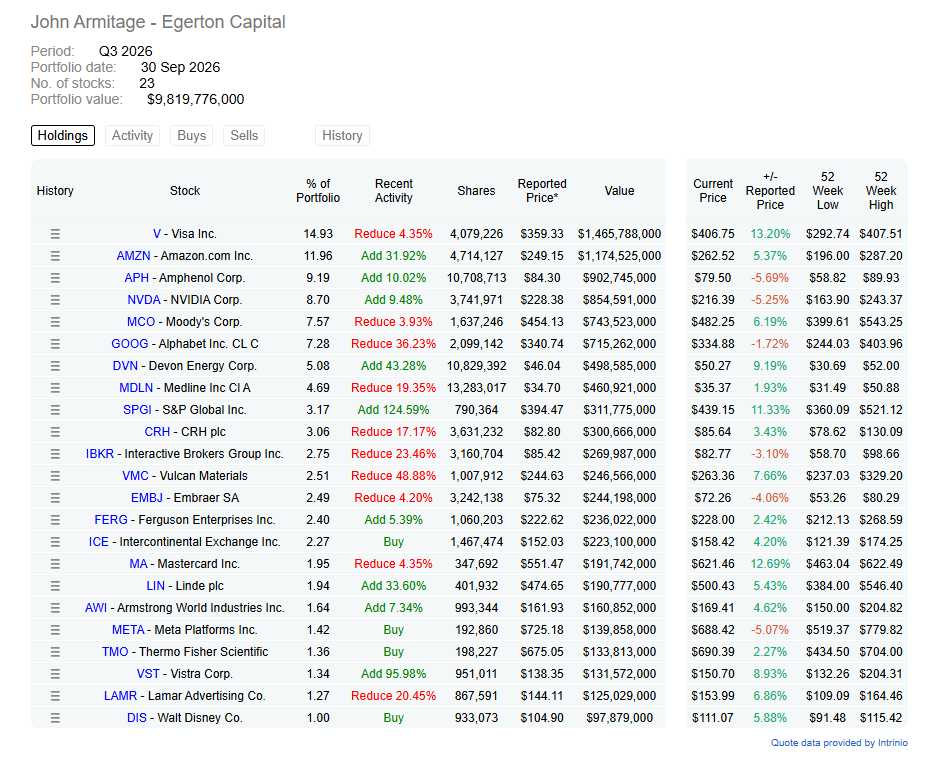Click the Shares column header
The width and height of the screenshot is (945, 767).
point(476,190)
